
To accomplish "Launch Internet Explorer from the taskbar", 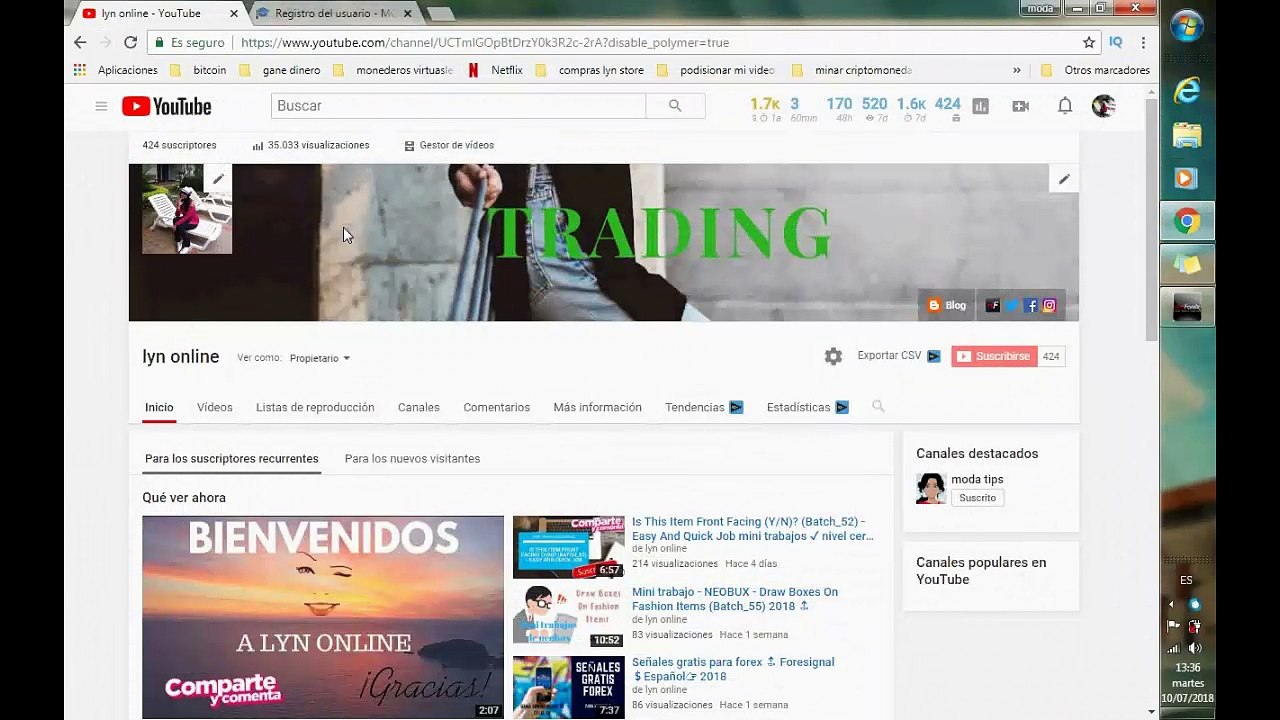I will 1187,91.
